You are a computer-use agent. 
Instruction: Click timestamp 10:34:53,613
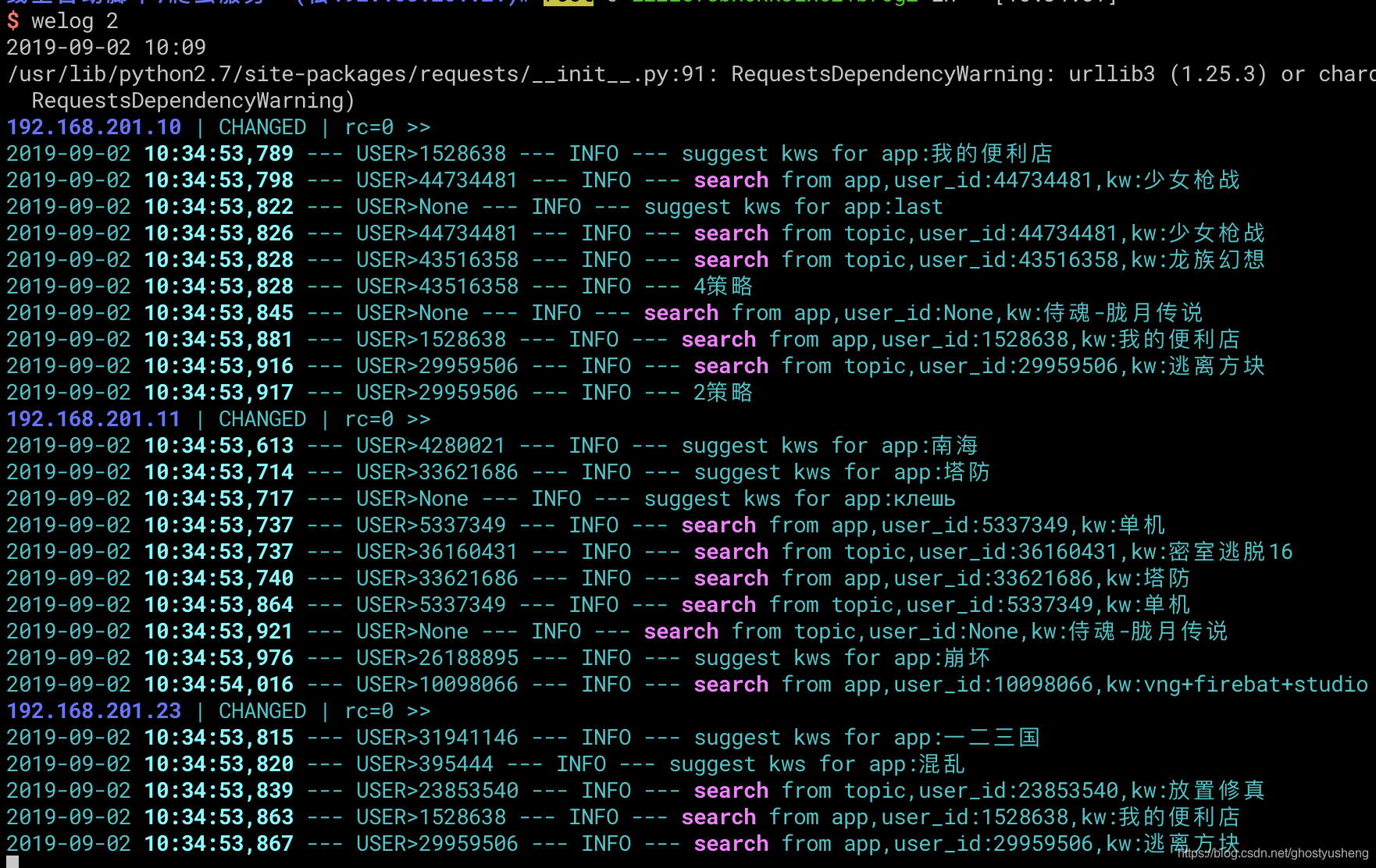219,446
